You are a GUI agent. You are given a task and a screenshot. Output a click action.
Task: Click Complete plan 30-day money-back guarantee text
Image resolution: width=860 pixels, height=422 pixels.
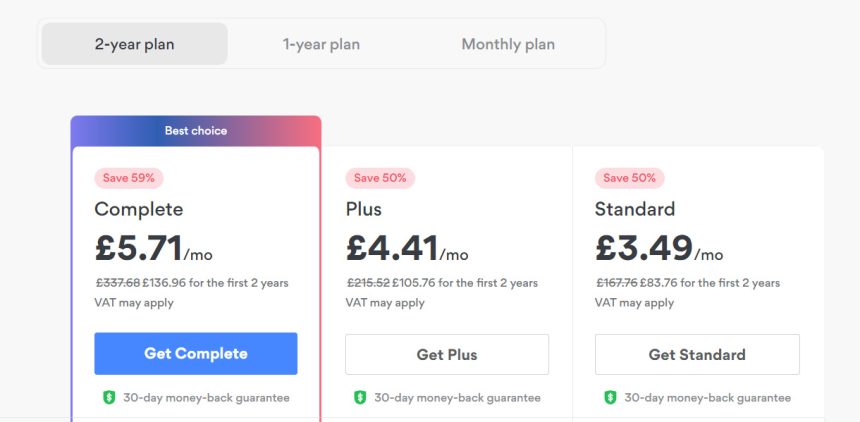206,397
